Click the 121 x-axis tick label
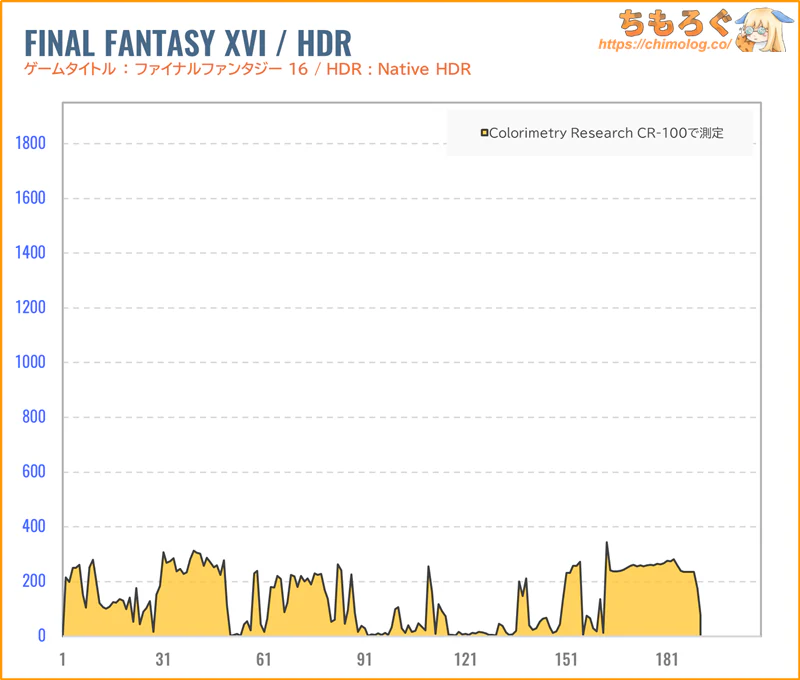 coord(466,659)
